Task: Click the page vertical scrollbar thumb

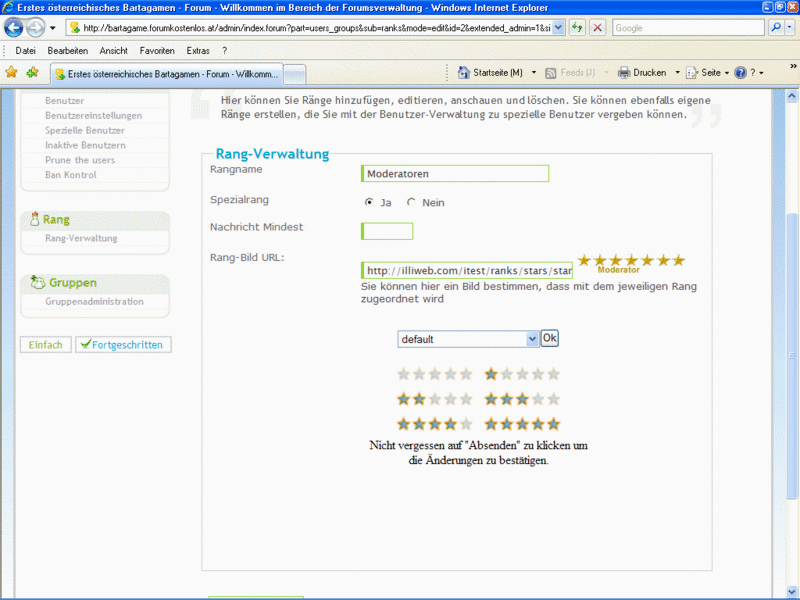Action: (x=791, y=356)
